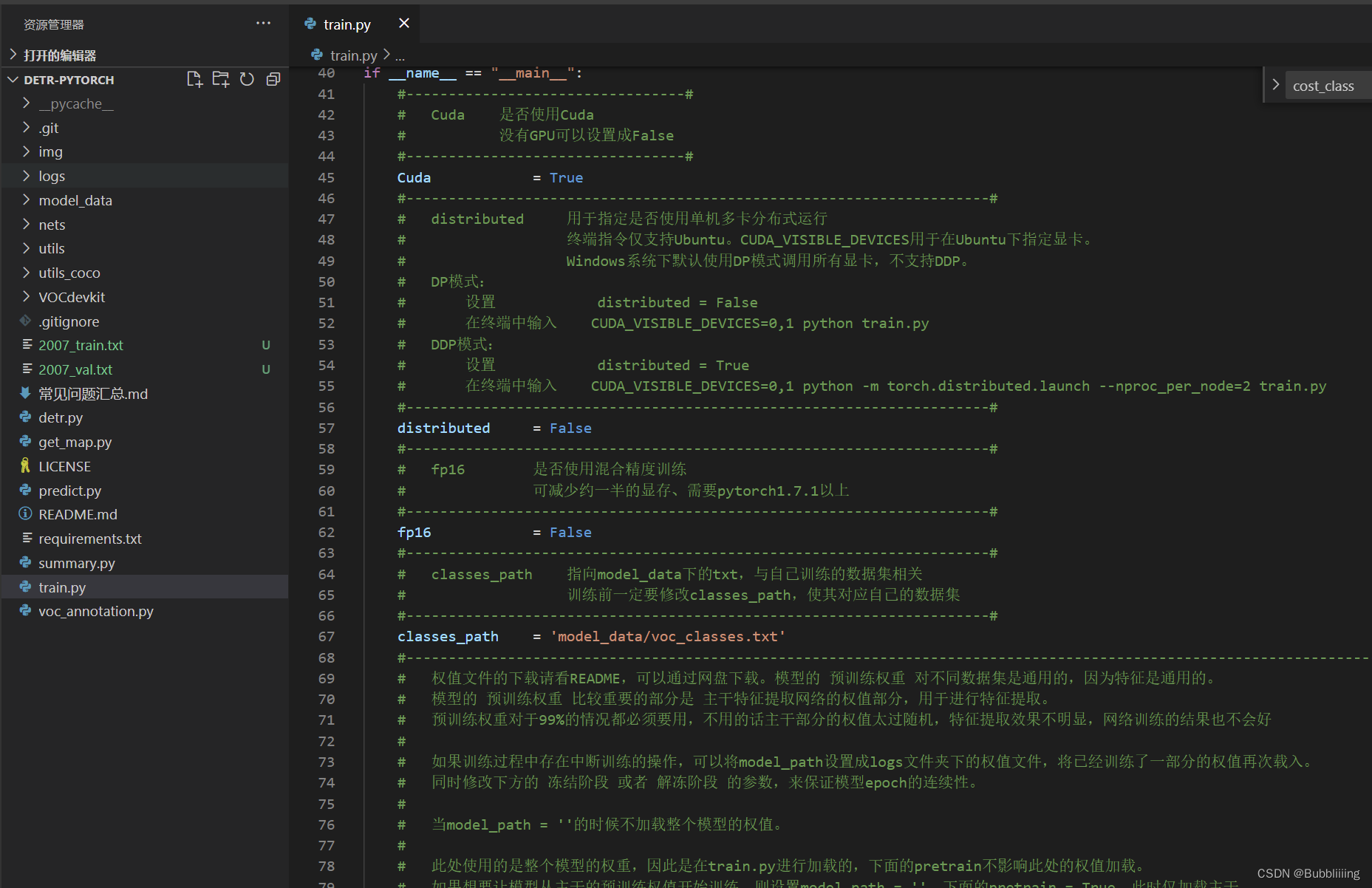Click the file icon beside 2007_train.txt

pos(27,344)
